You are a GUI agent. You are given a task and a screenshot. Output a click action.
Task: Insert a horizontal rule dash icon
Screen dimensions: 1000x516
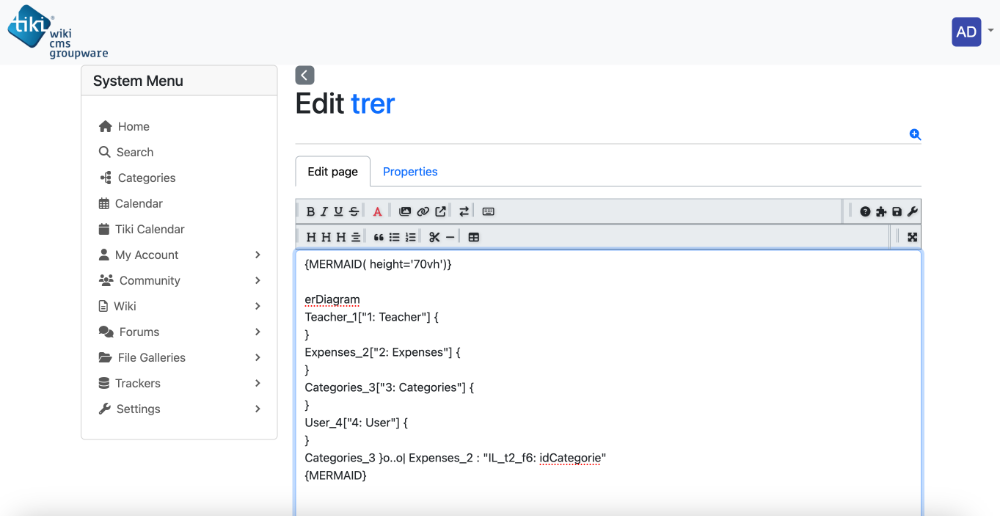[x=450, y=237]
